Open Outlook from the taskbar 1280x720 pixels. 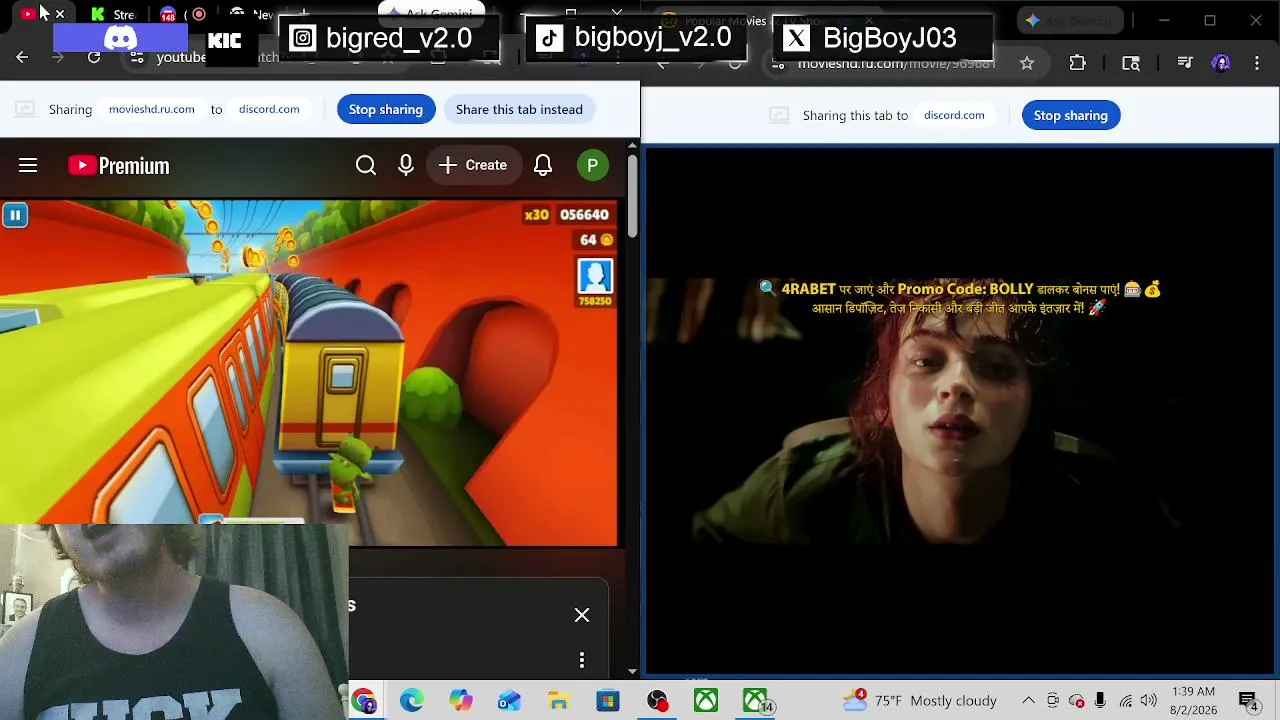[510, 701]
